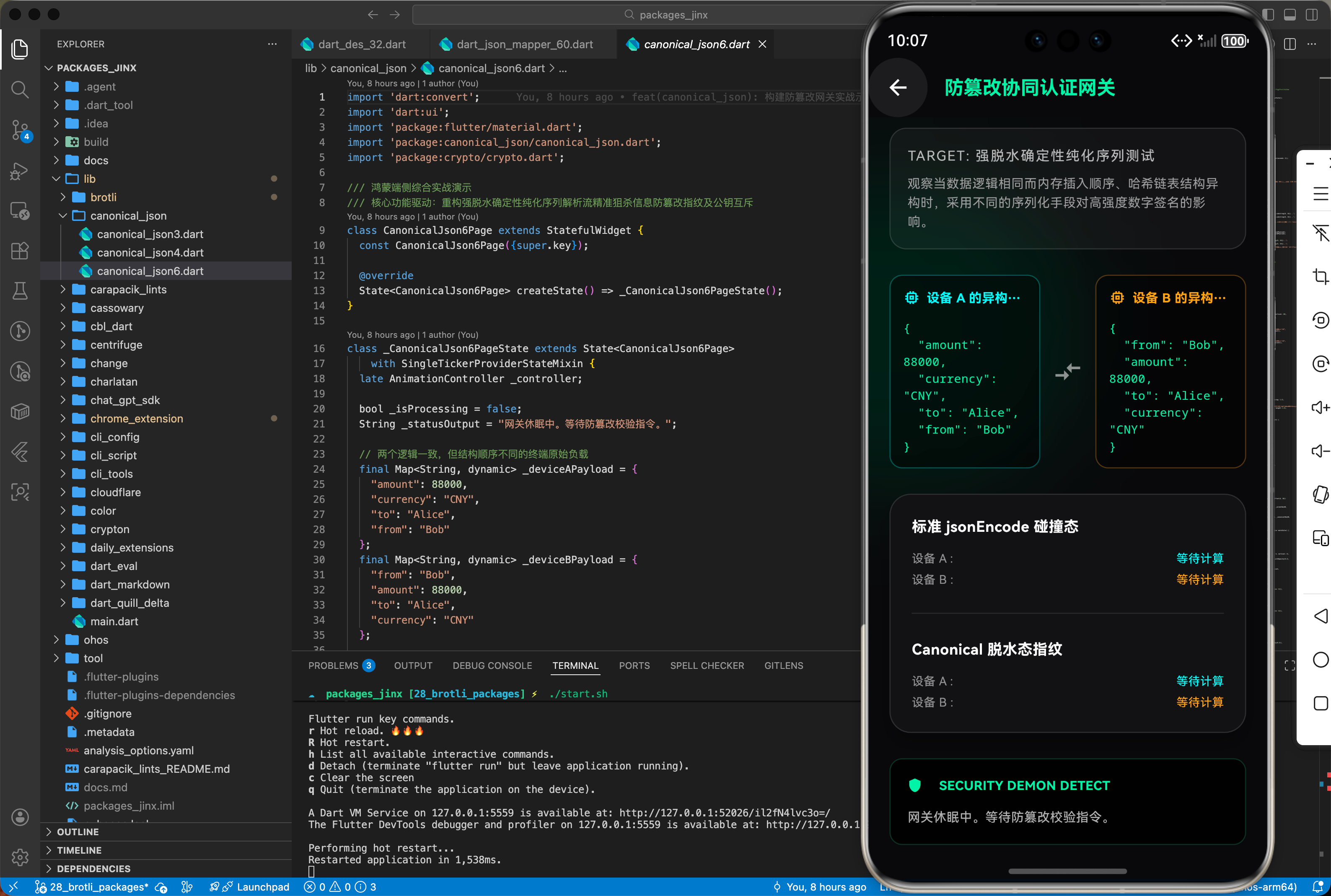The image size is (1331, 896).
Task: Click Launchpad in the status bar
Action: 262,886
